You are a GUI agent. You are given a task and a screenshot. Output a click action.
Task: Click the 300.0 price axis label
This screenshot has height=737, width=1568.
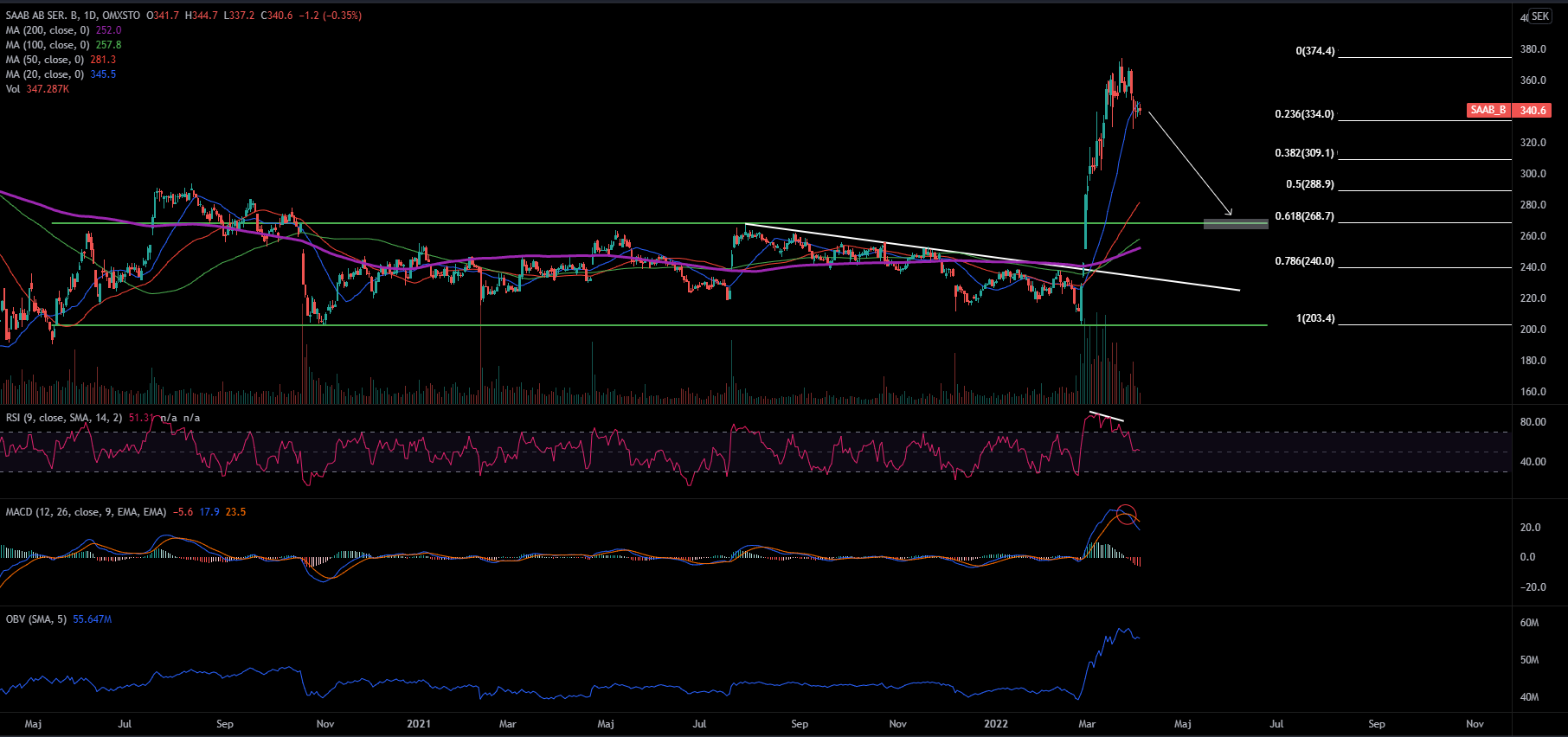pos(1533,174)
